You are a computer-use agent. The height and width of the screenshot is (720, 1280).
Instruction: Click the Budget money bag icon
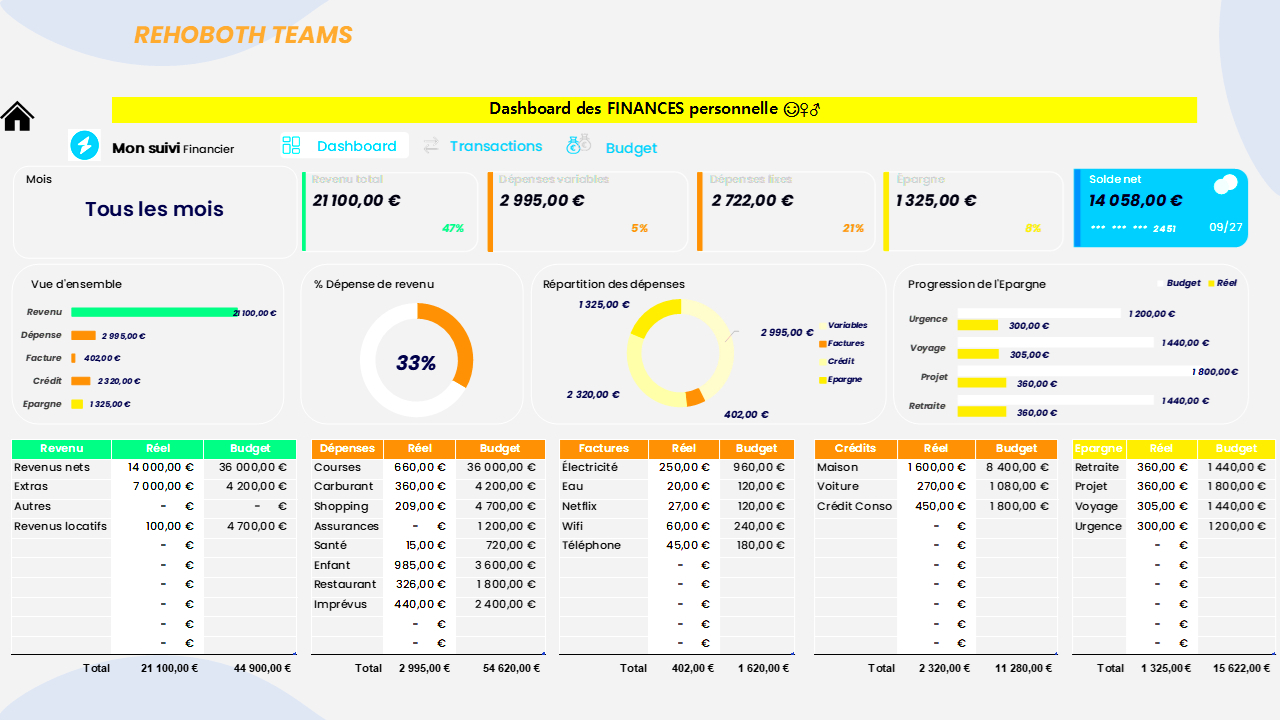click(578, 146)
